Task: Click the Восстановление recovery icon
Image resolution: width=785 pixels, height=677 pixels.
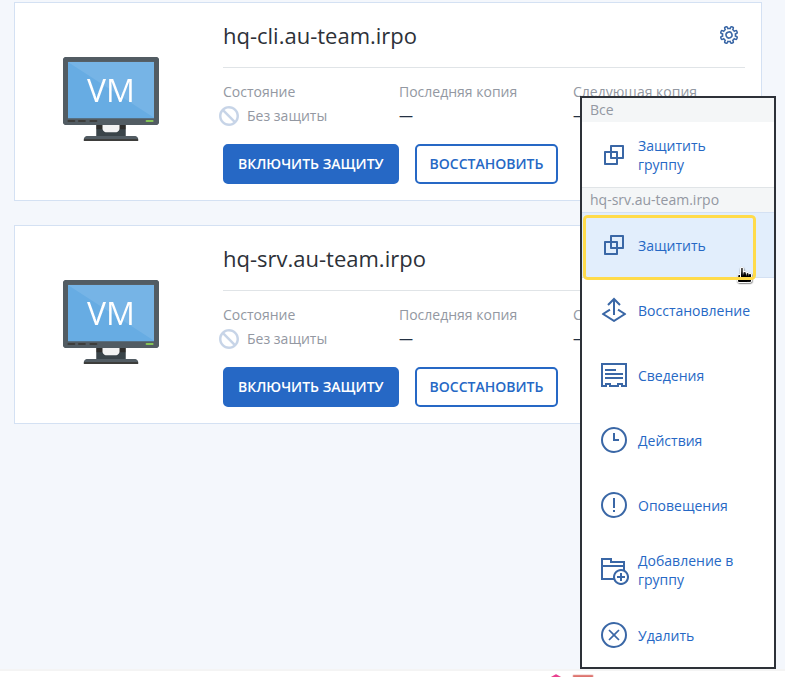Action: 613,310
